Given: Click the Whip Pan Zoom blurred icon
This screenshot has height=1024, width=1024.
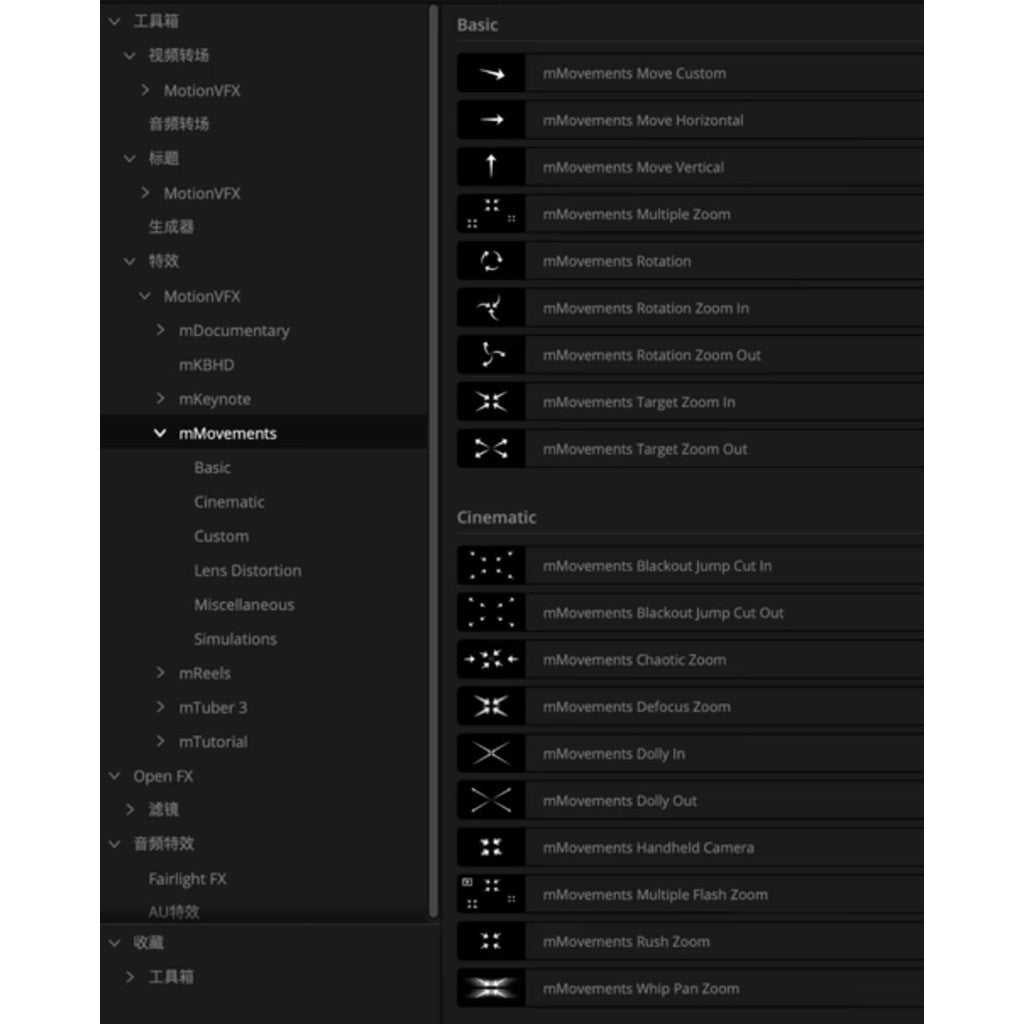Looking at the screenshot, I should click(491, 989).
